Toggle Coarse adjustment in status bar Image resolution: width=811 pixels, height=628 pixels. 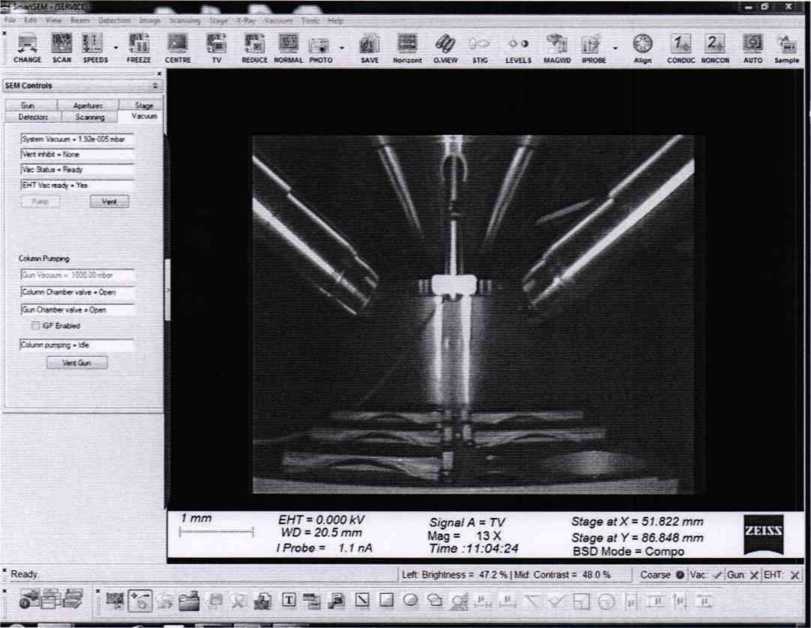coord(679,575)
